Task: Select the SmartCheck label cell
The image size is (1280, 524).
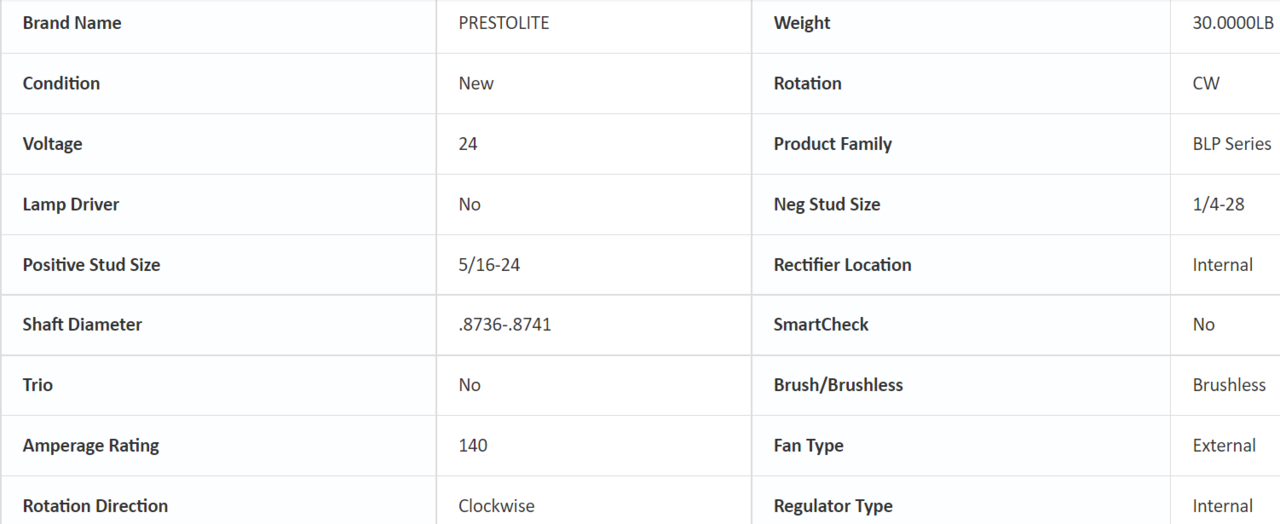Action: (x=821, y=324)
